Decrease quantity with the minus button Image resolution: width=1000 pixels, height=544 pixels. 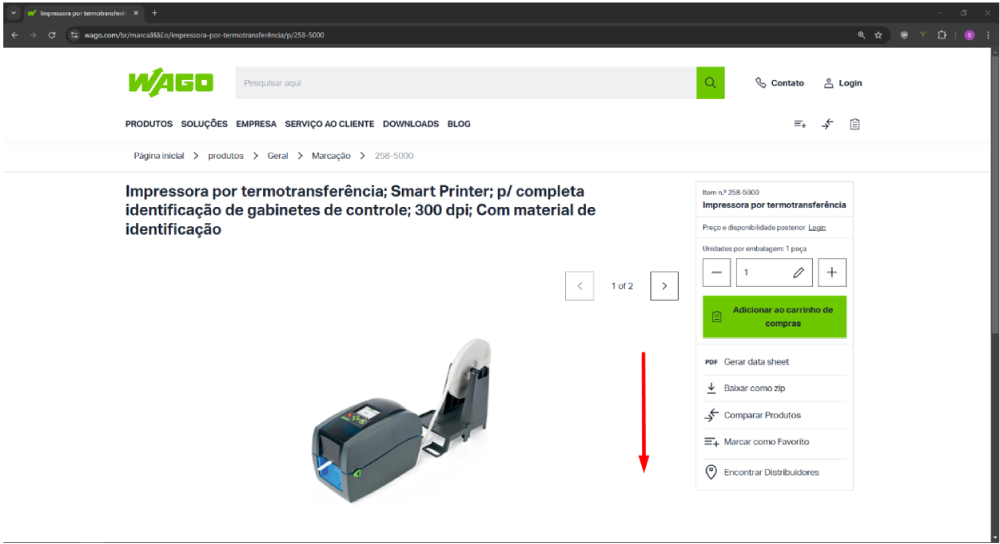(x=716, y=272)
